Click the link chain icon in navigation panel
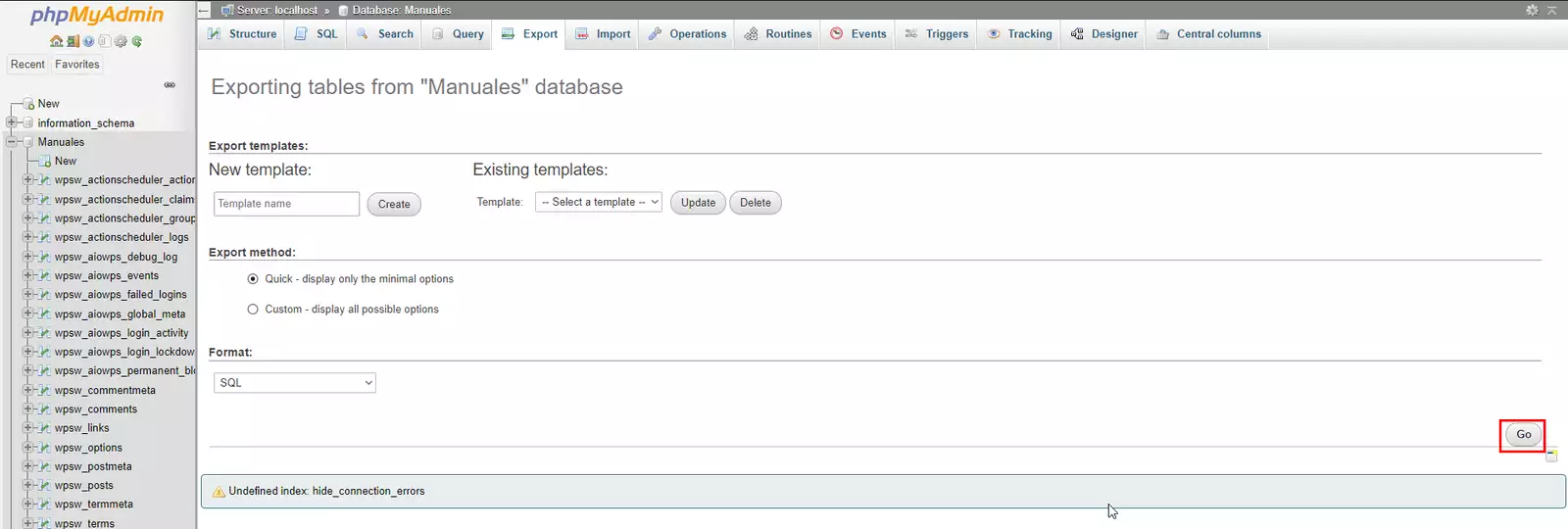 click(x=170, y=85)
